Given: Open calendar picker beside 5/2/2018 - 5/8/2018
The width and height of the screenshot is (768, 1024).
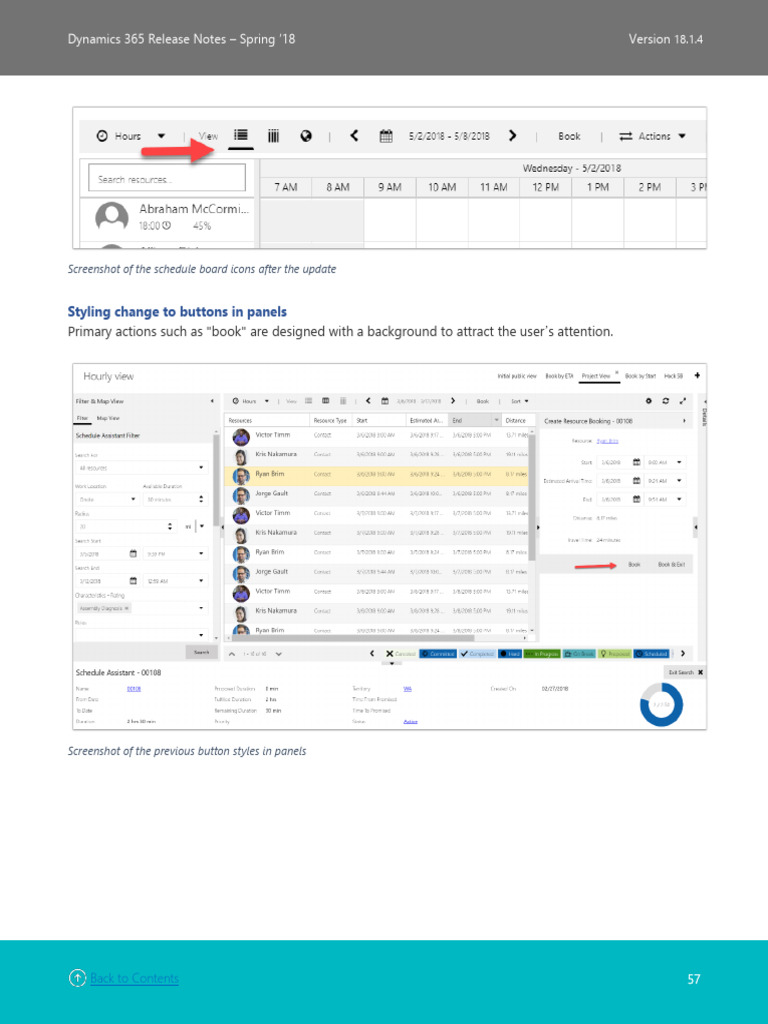Looking at the screenshot, I should click(386, 136).
